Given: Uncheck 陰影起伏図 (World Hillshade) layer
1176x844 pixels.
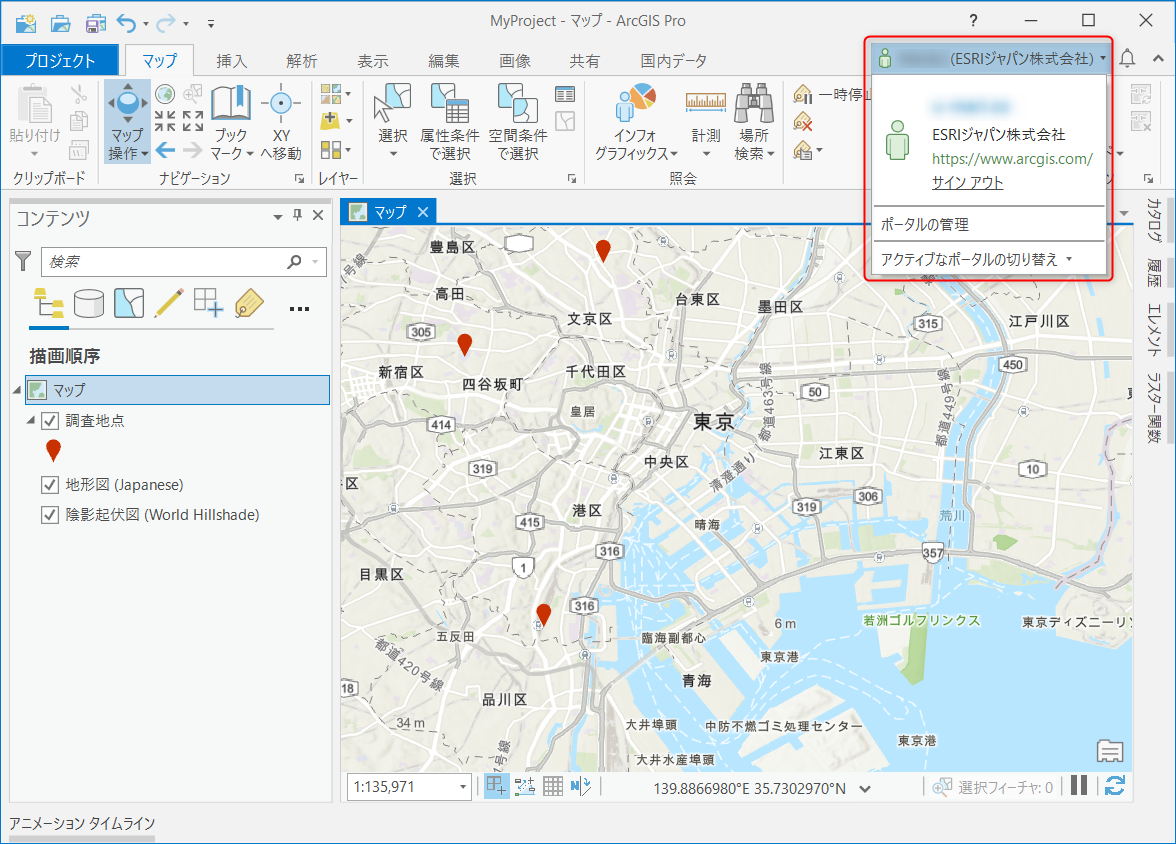Looking at the screenshot, I should point(50,515).
